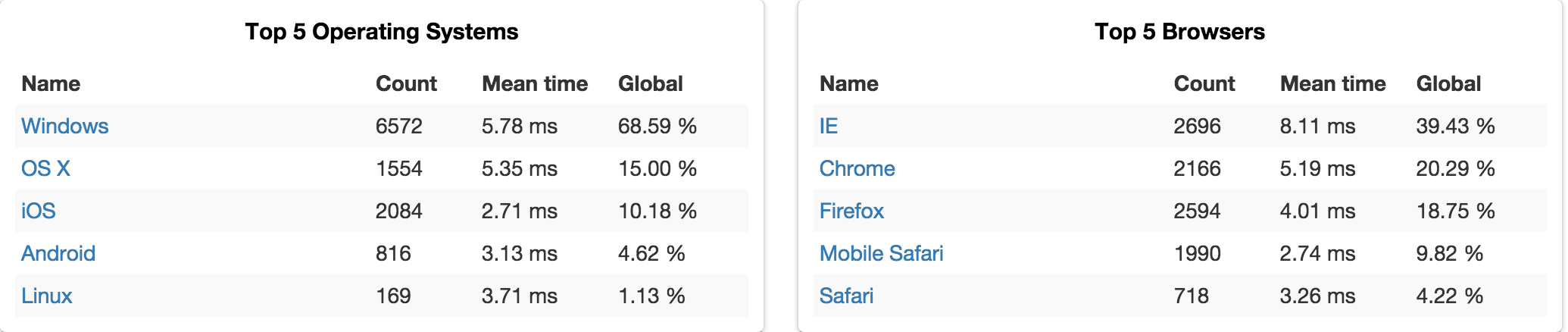The image size is (1568, 332).
Task: Click the Top 5 Operating Systems title
Action: 382,32
